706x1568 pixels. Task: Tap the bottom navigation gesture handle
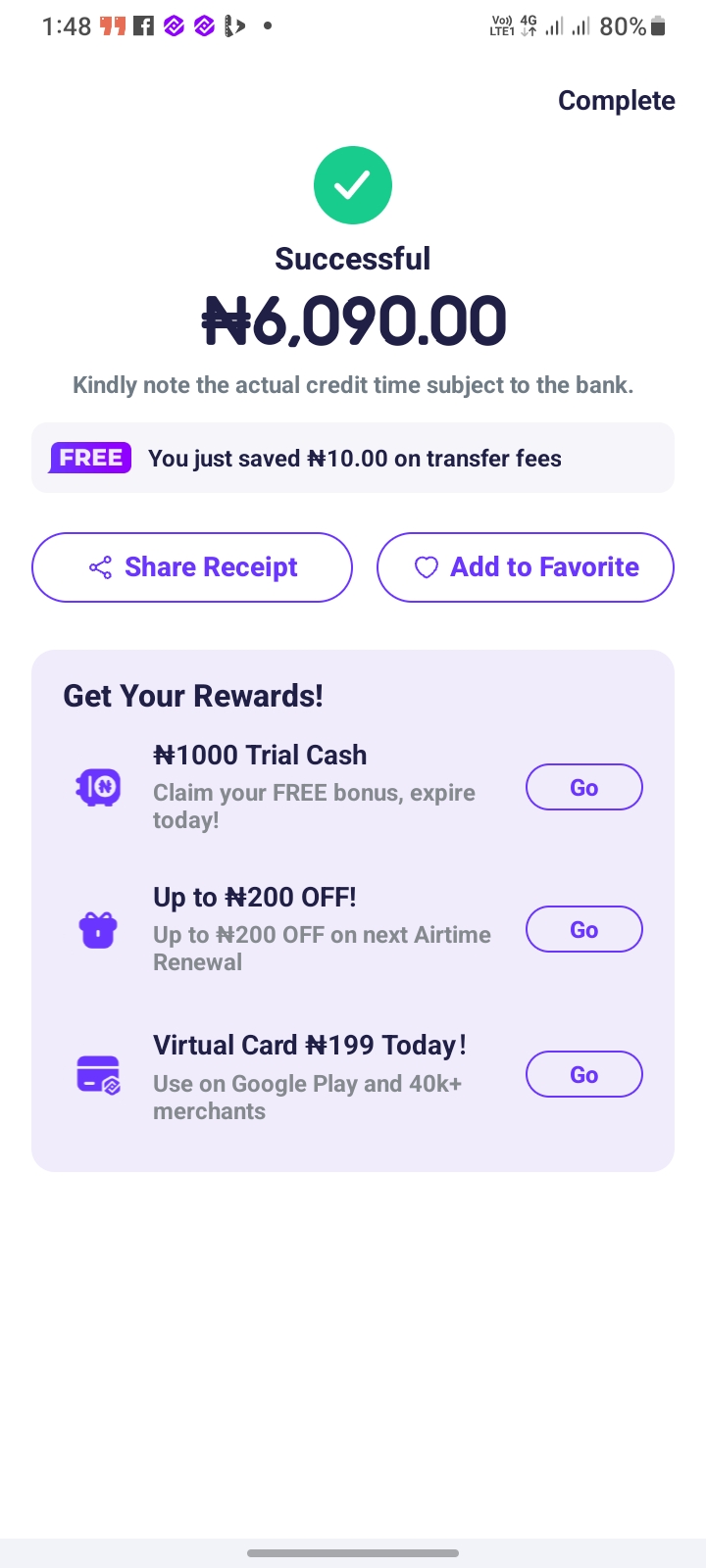[x=353, y=1552]
